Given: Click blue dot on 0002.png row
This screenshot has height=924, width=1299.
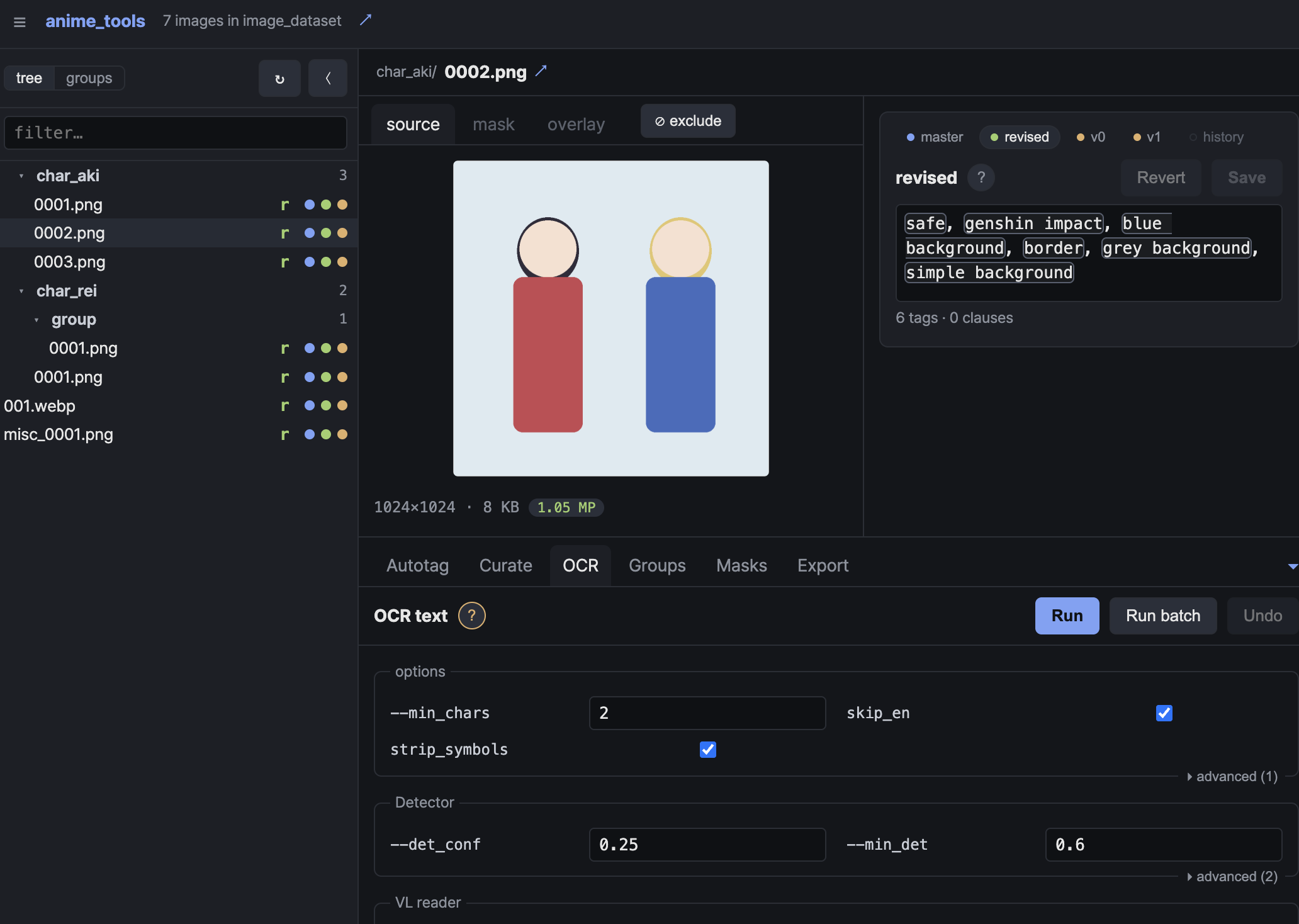Looking at the screenshot, I should click(x=310, y=233).
